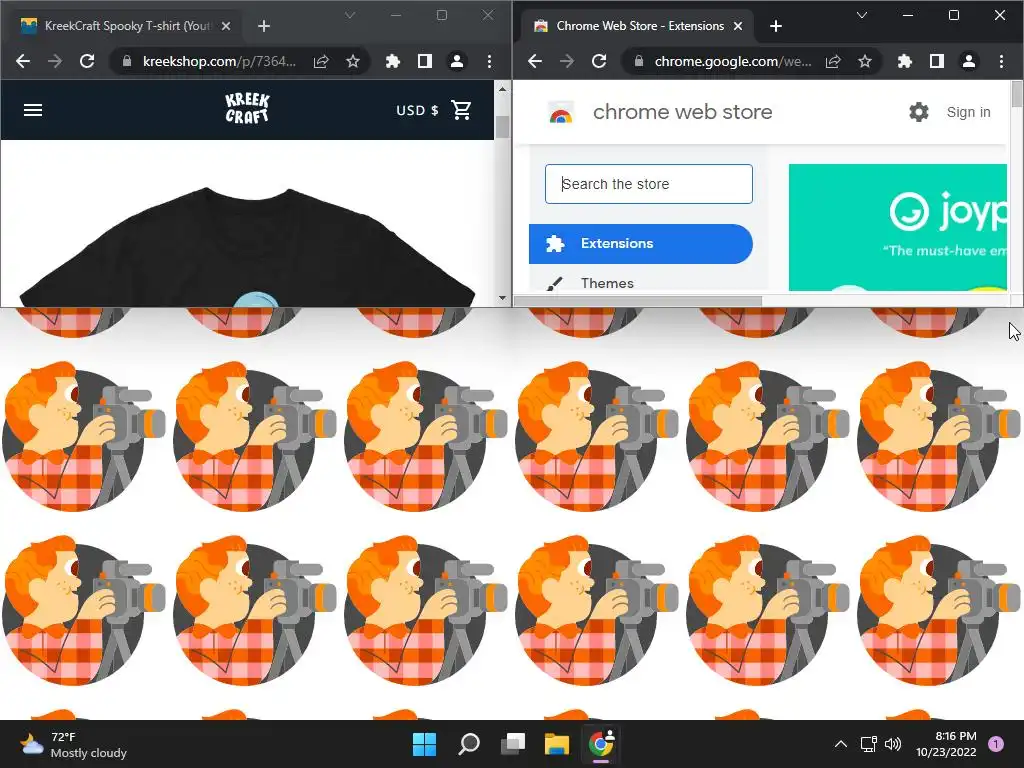Toggle side panel in KreekCraft window
This screenshot has height=768, width=1024.
tap(424, 61)
